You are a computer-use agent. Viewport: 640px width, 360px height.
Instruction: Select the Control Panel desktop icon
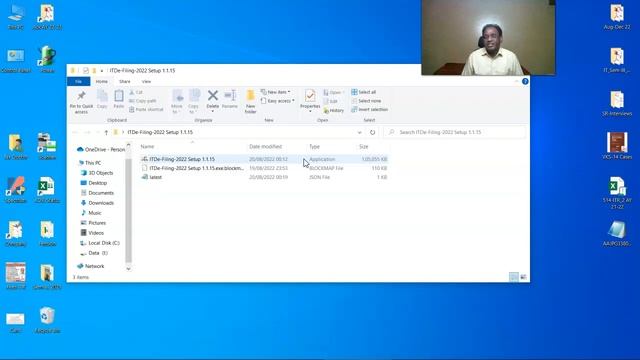point(16,60)
